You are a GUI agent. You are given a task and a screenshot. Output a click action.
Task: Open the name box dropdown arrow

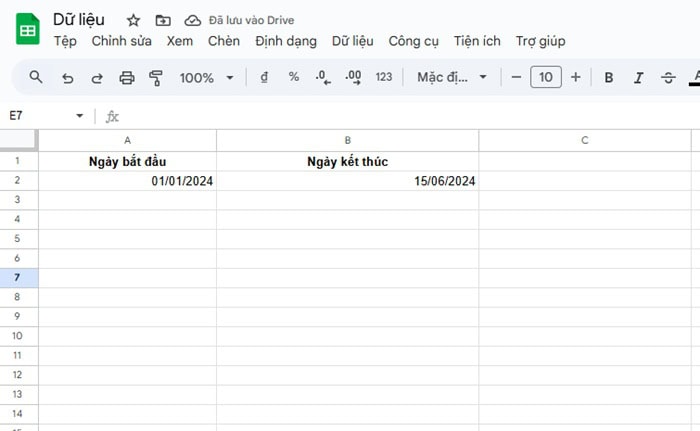(x=80, y=116)
